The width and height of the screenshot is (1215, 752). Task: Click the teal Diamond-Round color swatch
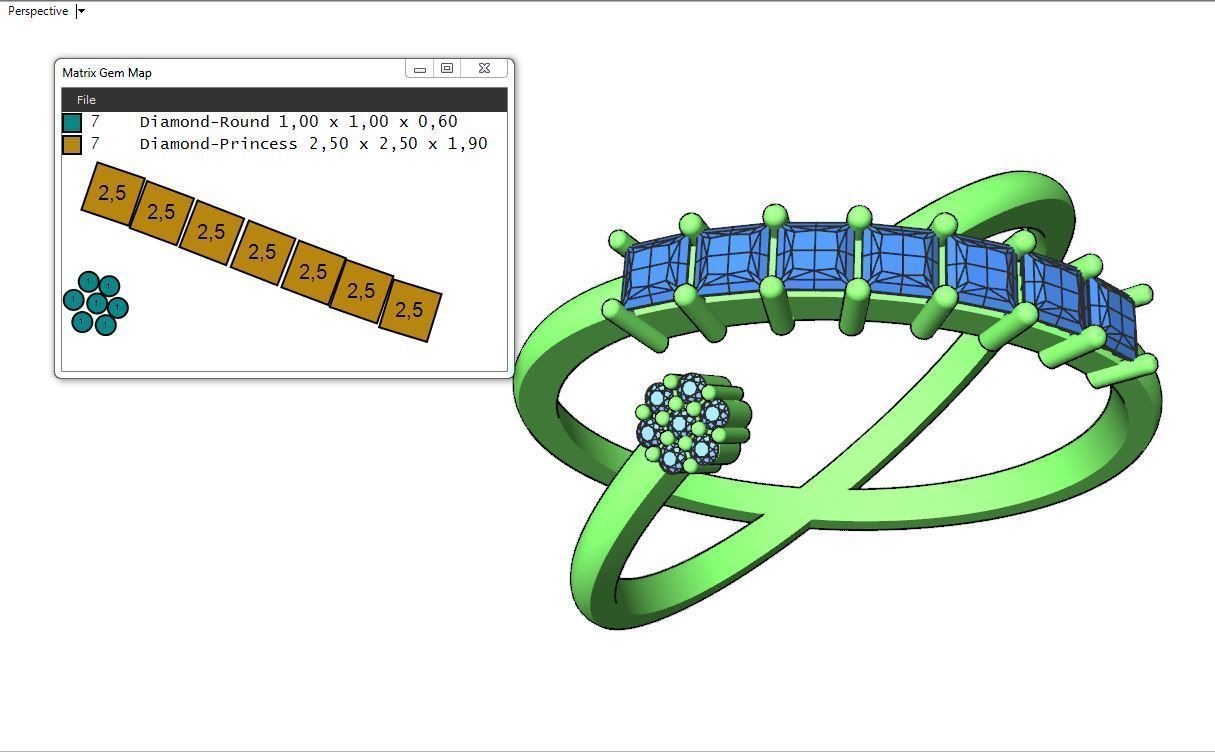(x=72, y=122)
